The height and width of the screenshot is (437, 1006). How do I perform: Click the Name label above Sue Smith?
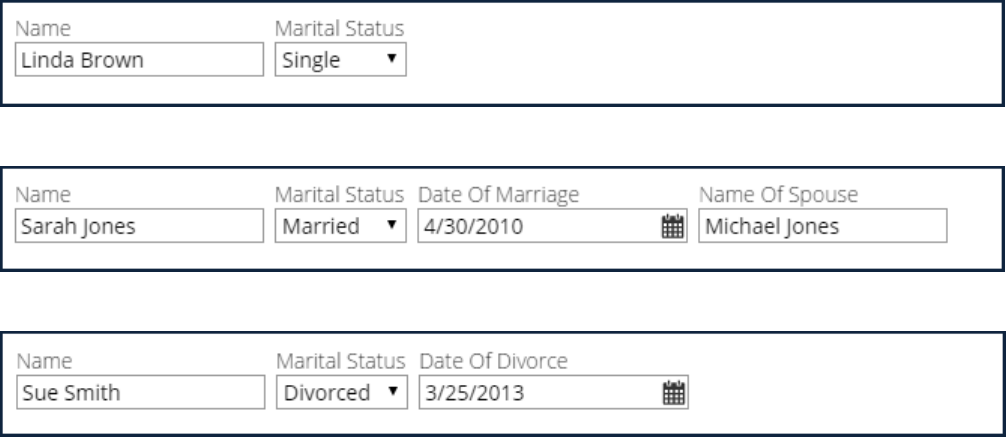click(x=38, y=361)
